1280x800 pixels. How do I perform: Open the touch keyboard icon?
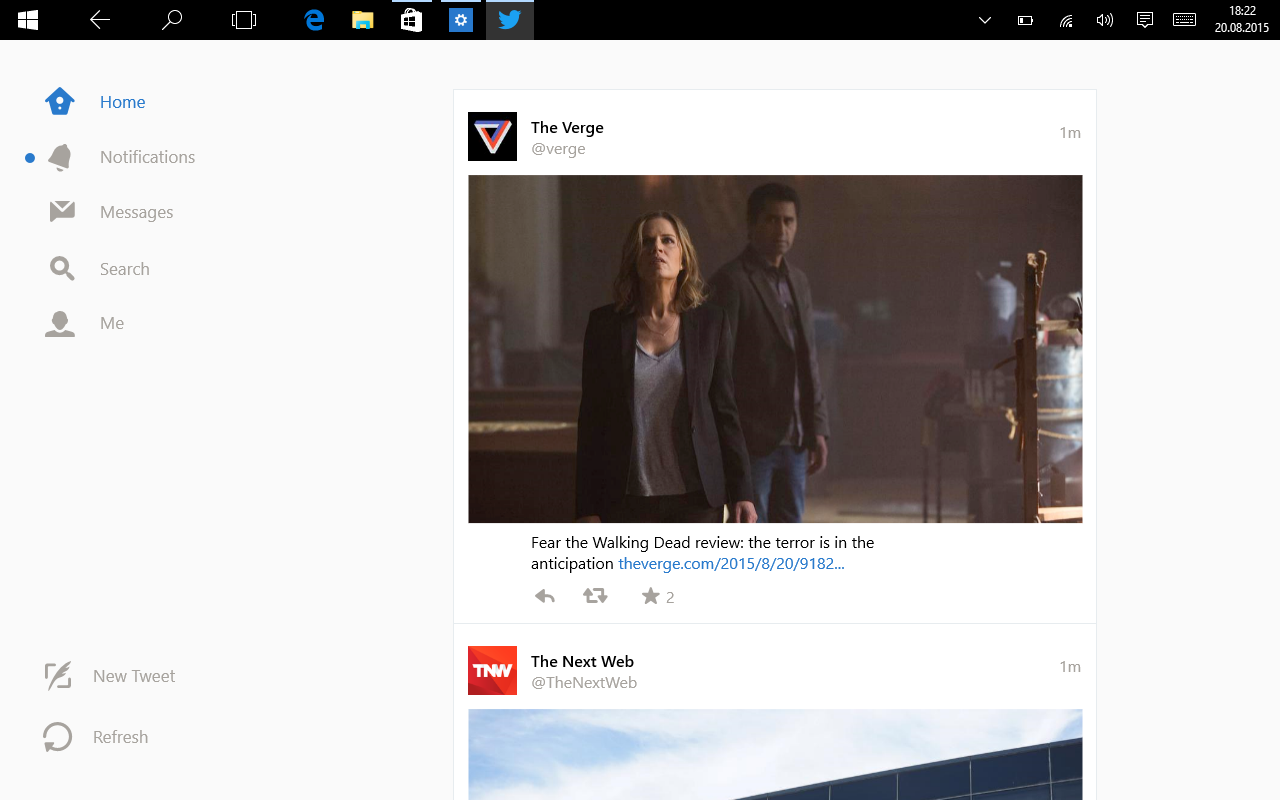tap(1185, 20)
